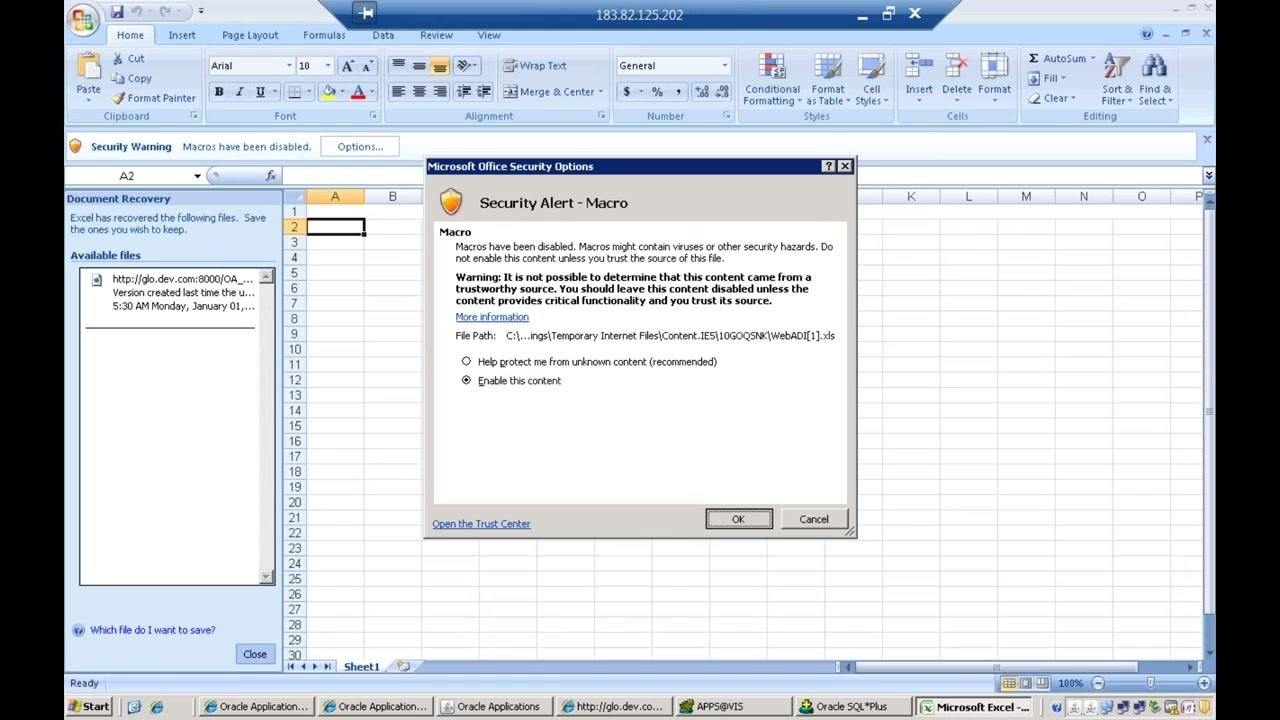Screen dimensions: 1280x720
Task: Toggle Wrap Text in Alignment group
Action: pyautogui.click(x=535, y=66)
